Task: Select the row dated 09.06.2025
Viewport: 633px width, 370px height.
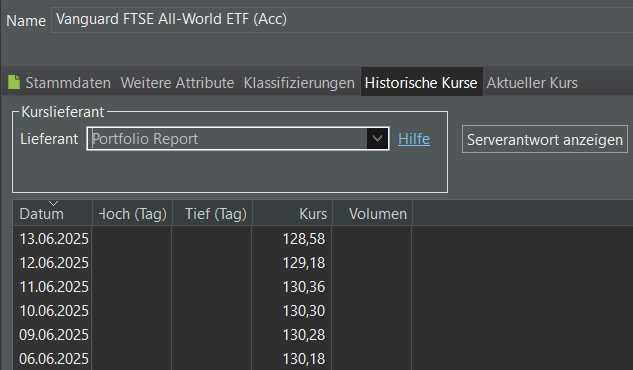Action: (323, 335)
